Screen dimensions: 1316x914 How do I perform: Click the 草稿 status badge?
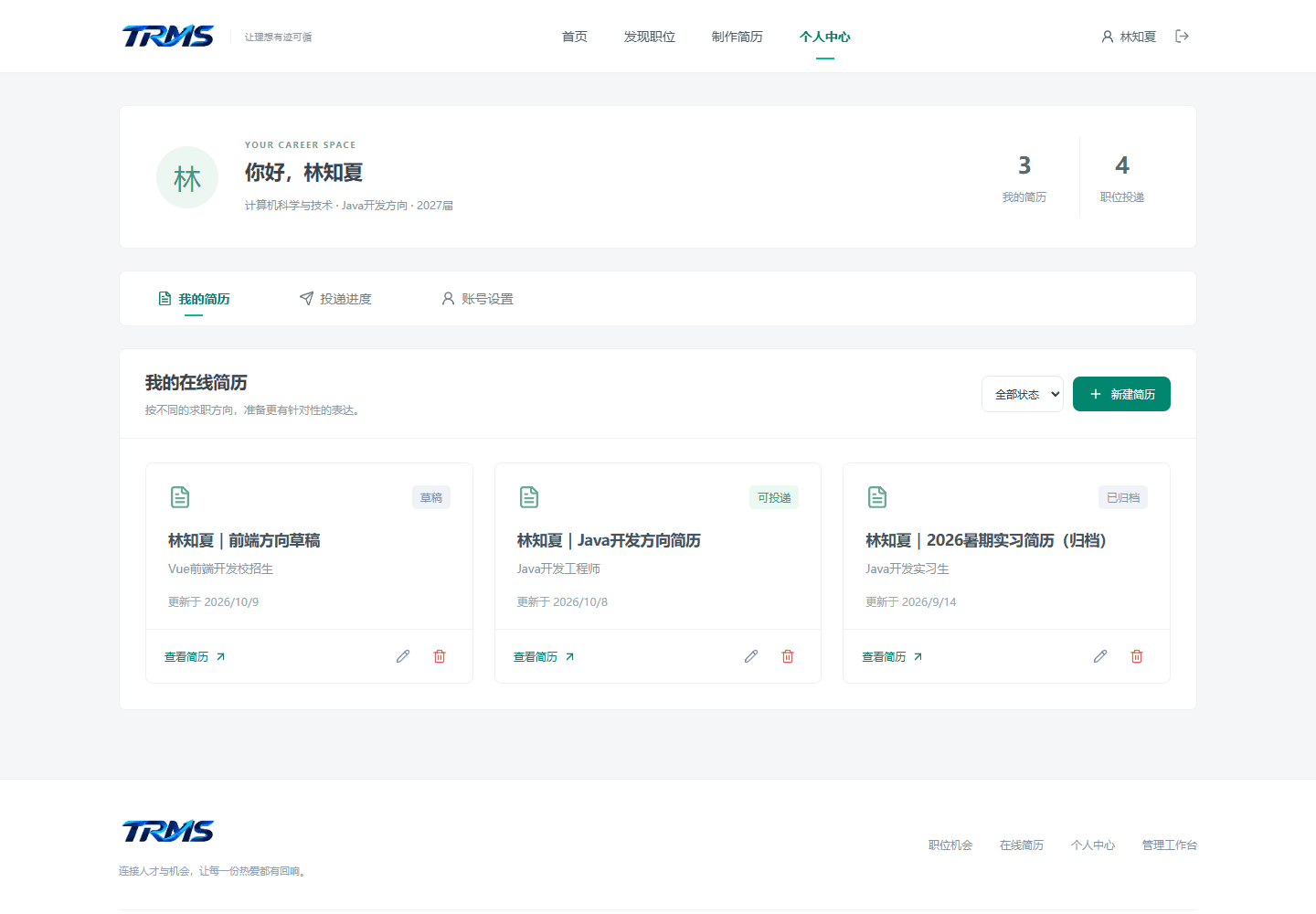(x=431, y=498)
